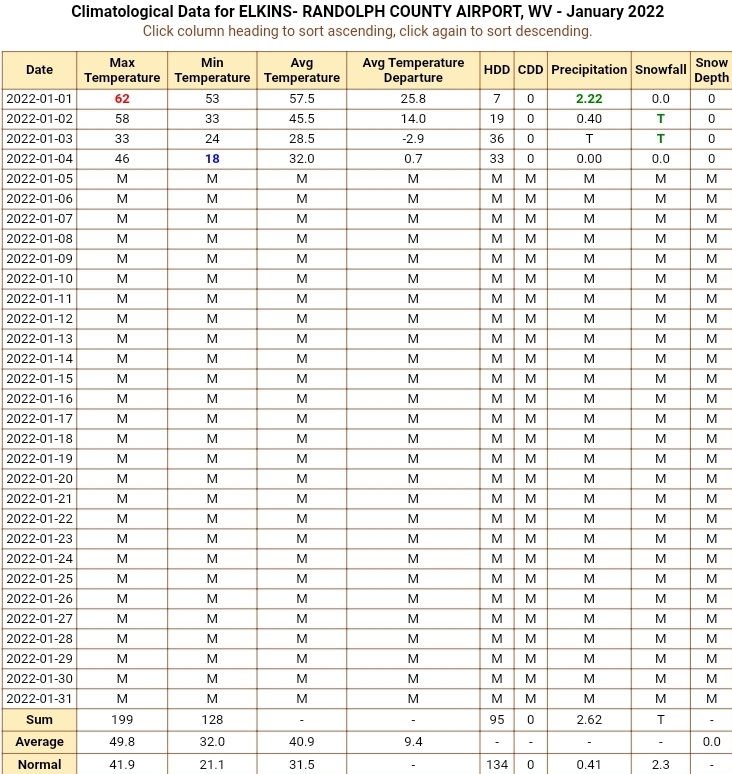Select the Average row label
Image resolution: width=732 pixels, height=774 pixels.
click(x=39, y=742)
